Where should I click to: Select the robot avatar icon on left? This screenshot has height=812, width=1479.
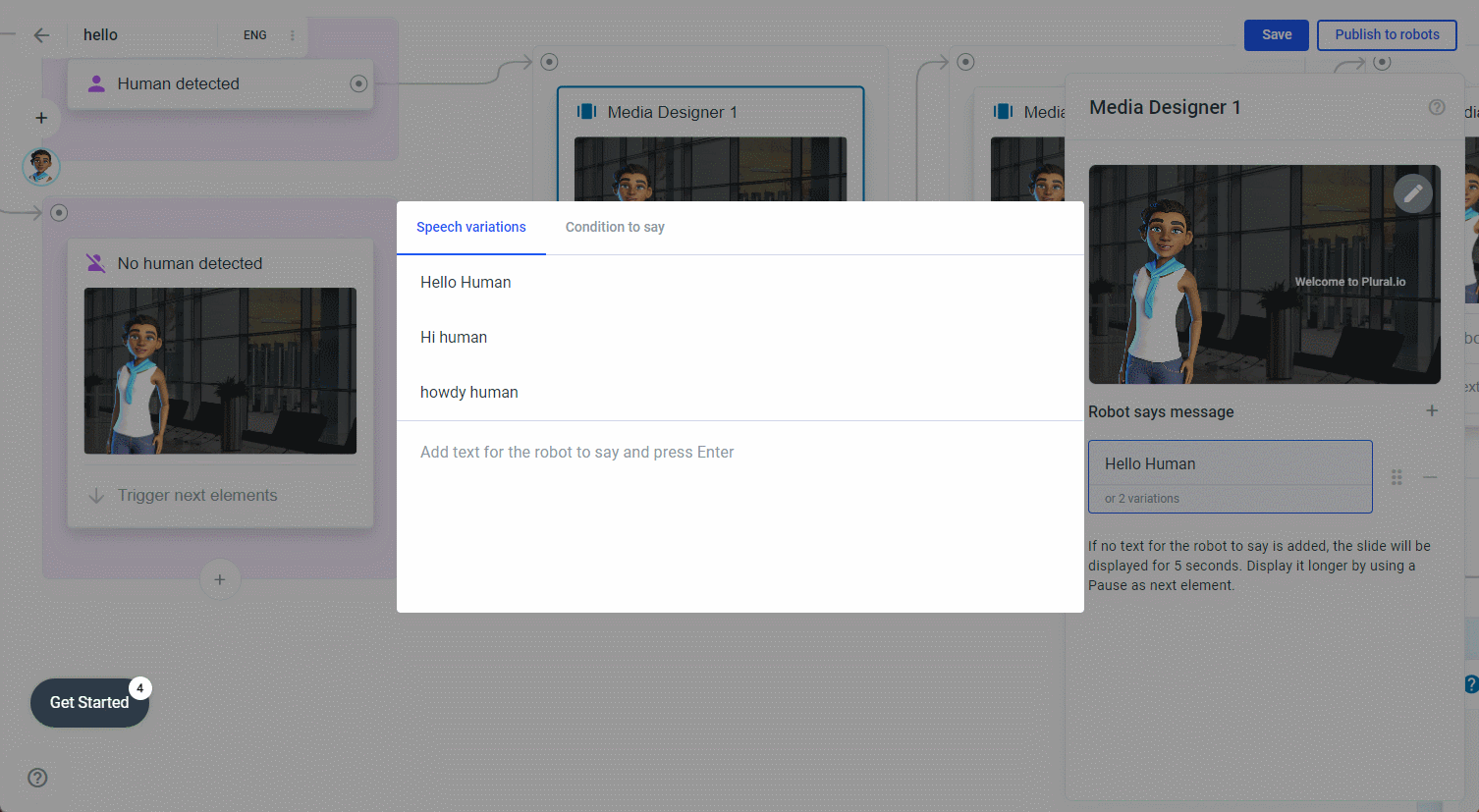[x=41, y=167]
